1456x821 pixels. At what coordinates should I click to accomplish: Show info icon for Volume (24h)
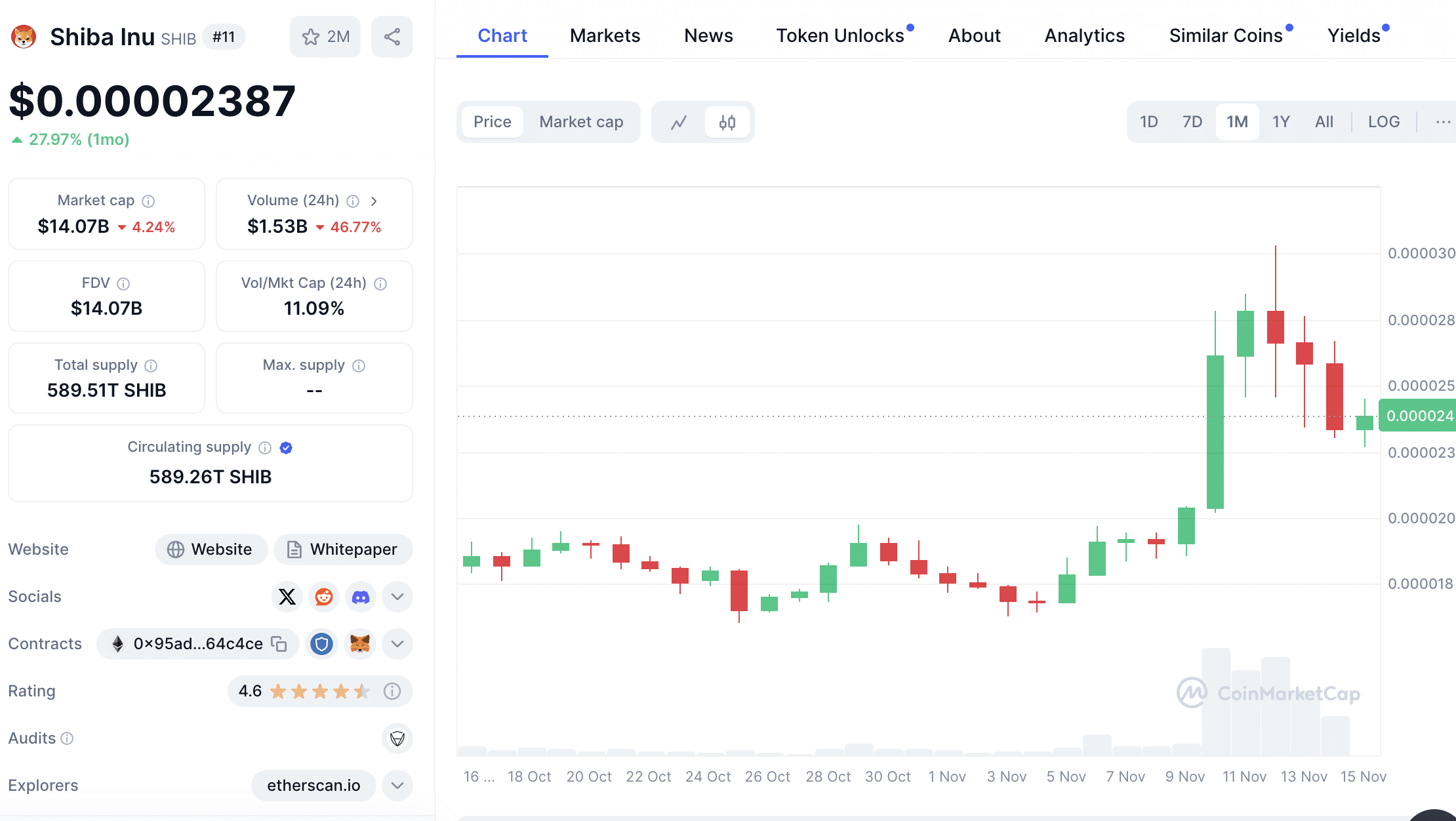point(353,201)
